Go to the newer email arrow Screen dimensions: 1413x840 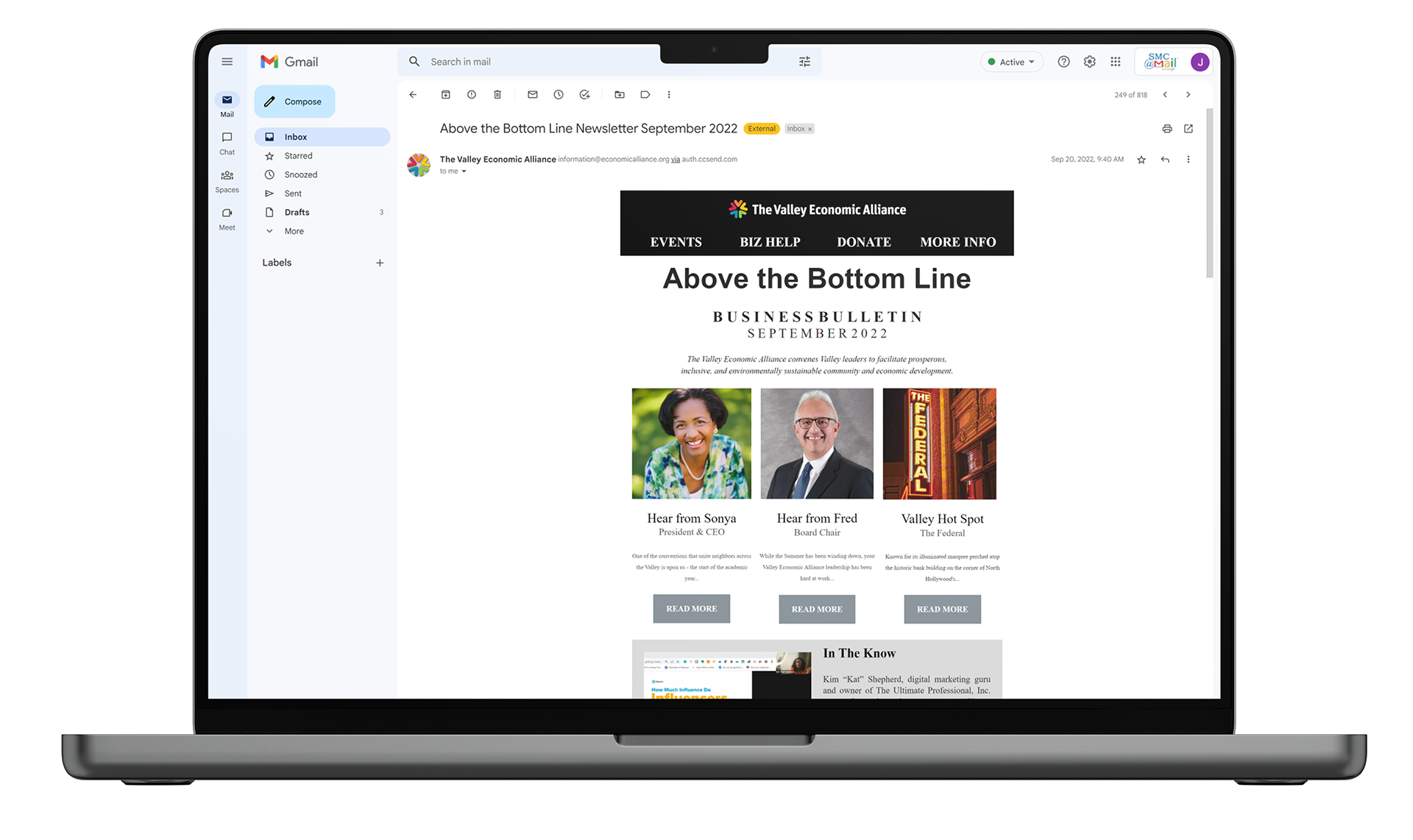tap(1165, 94)
